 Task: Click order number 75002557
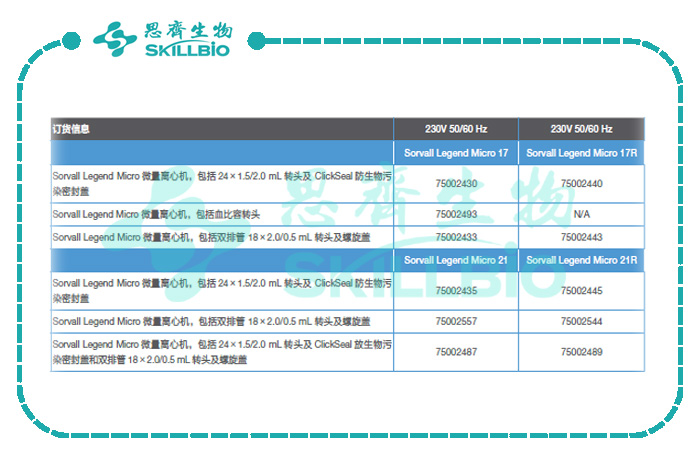(456, 321)
